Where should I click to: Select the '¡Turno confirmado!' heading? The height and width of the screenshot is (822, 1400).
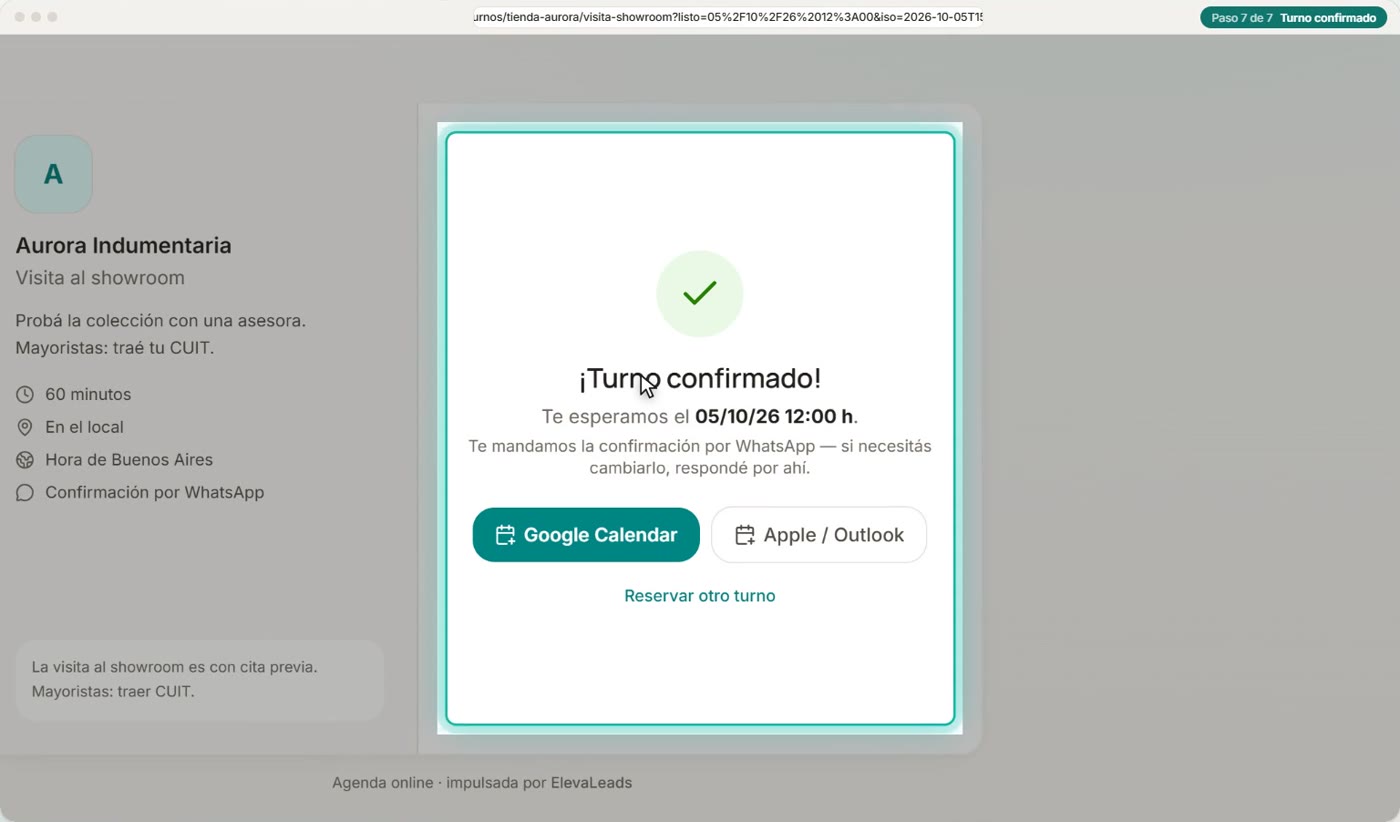[x=700, y=378]
